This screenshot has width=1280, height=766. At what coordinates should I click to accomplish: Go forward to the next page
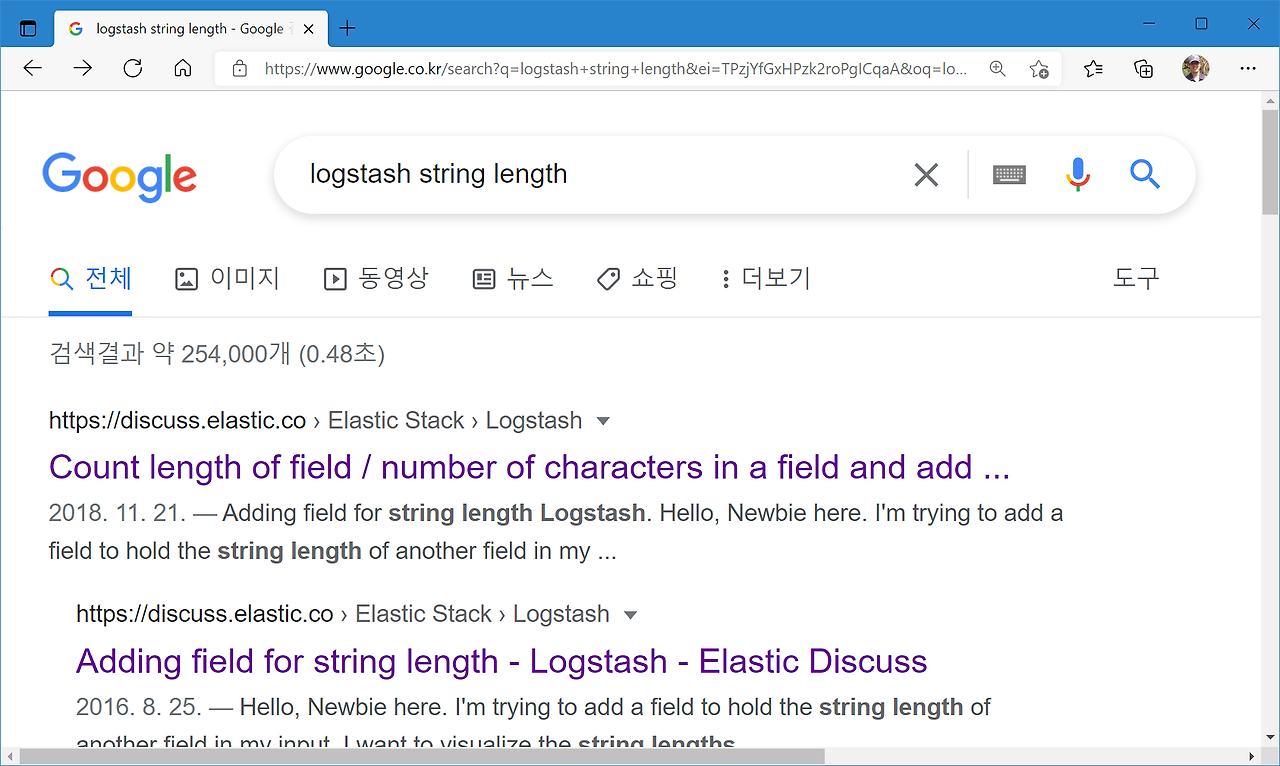pos(83,68)
